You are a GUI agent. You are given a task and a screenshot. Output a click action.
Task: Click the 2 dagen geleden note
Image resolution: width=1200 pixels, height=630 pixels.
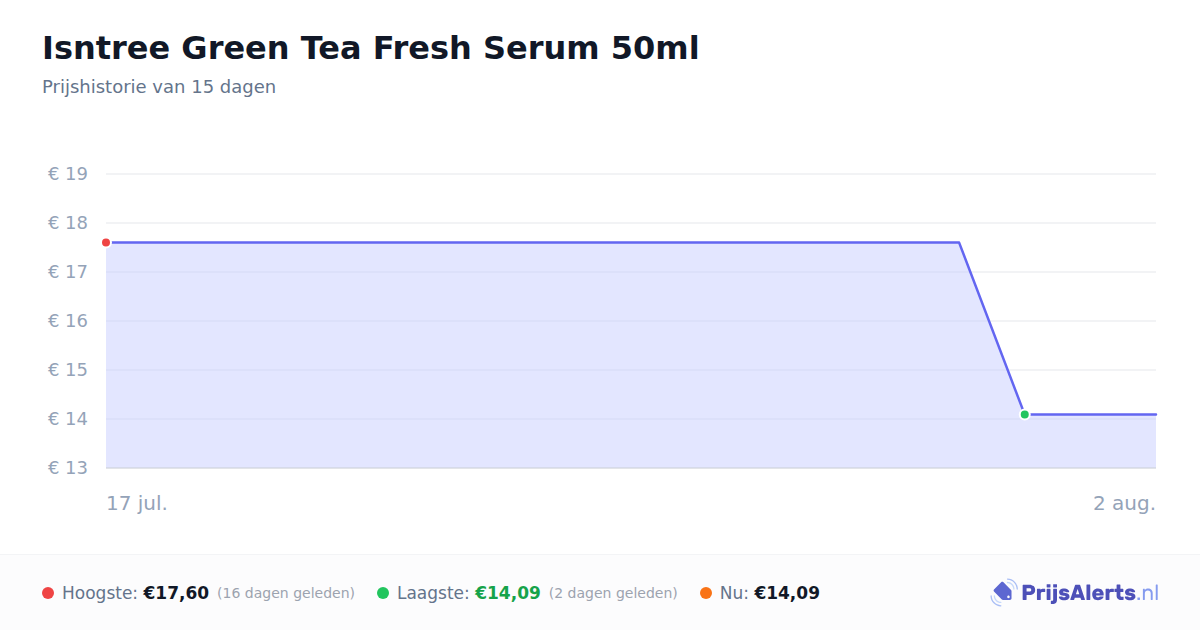[x=613, y=593]
